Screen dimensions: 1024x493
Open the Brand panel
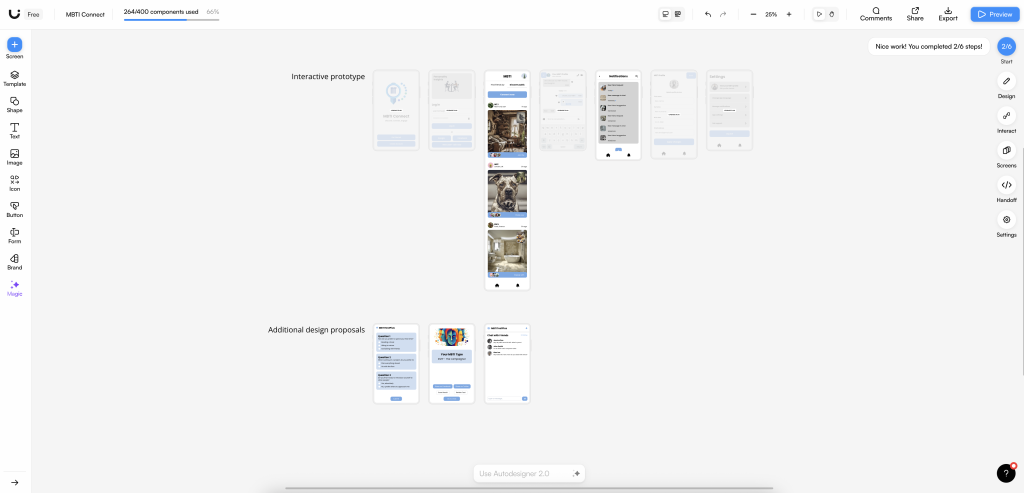[14, 261]
